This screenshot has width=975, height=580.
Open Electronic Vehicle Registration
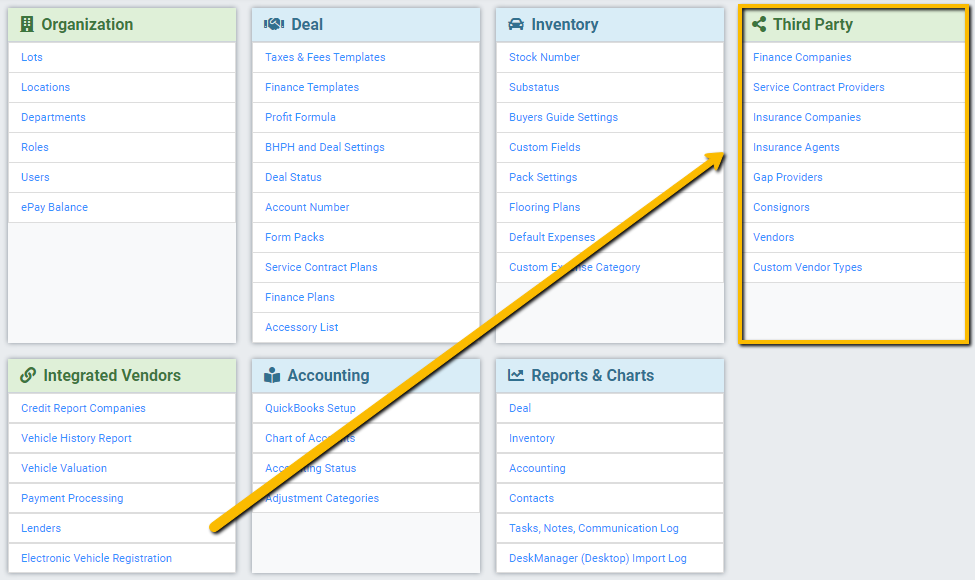[x=96, y=558]
